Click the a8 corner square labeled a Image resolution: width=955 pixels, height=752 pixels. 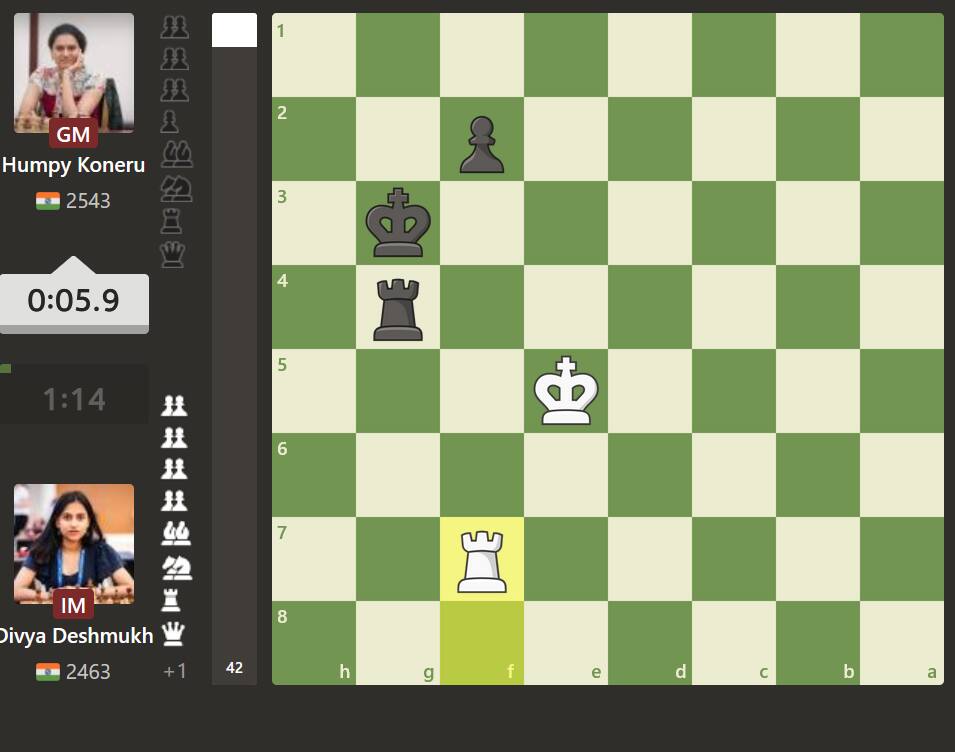[x=902, y=643]
